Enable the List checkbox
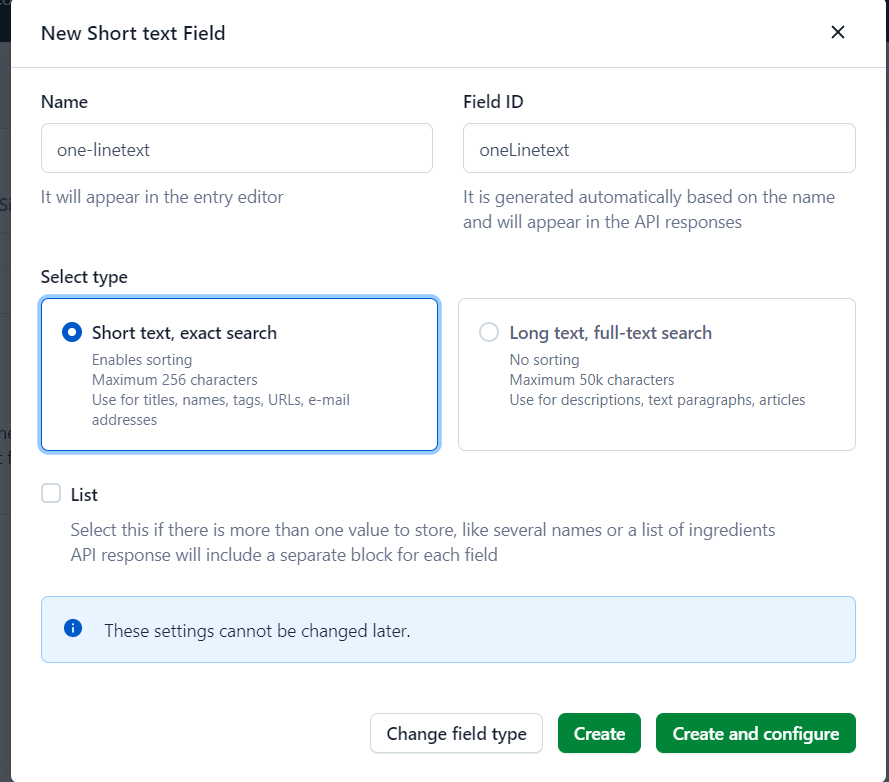This screenshot has height=782, width=889. pos(51,493)
